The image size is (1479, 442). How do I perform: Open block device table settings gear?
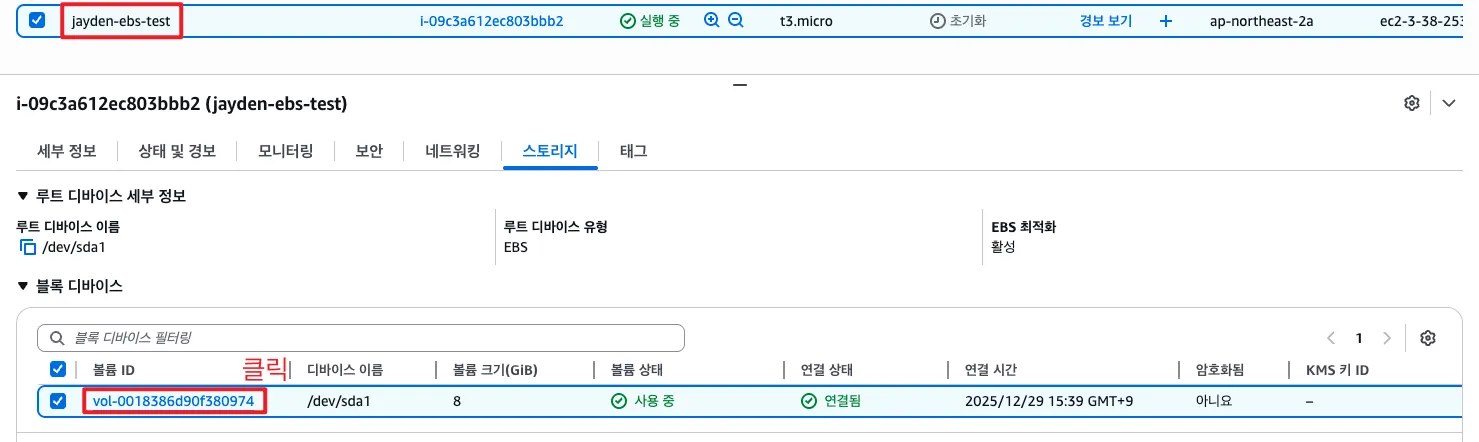[1428, 338]
